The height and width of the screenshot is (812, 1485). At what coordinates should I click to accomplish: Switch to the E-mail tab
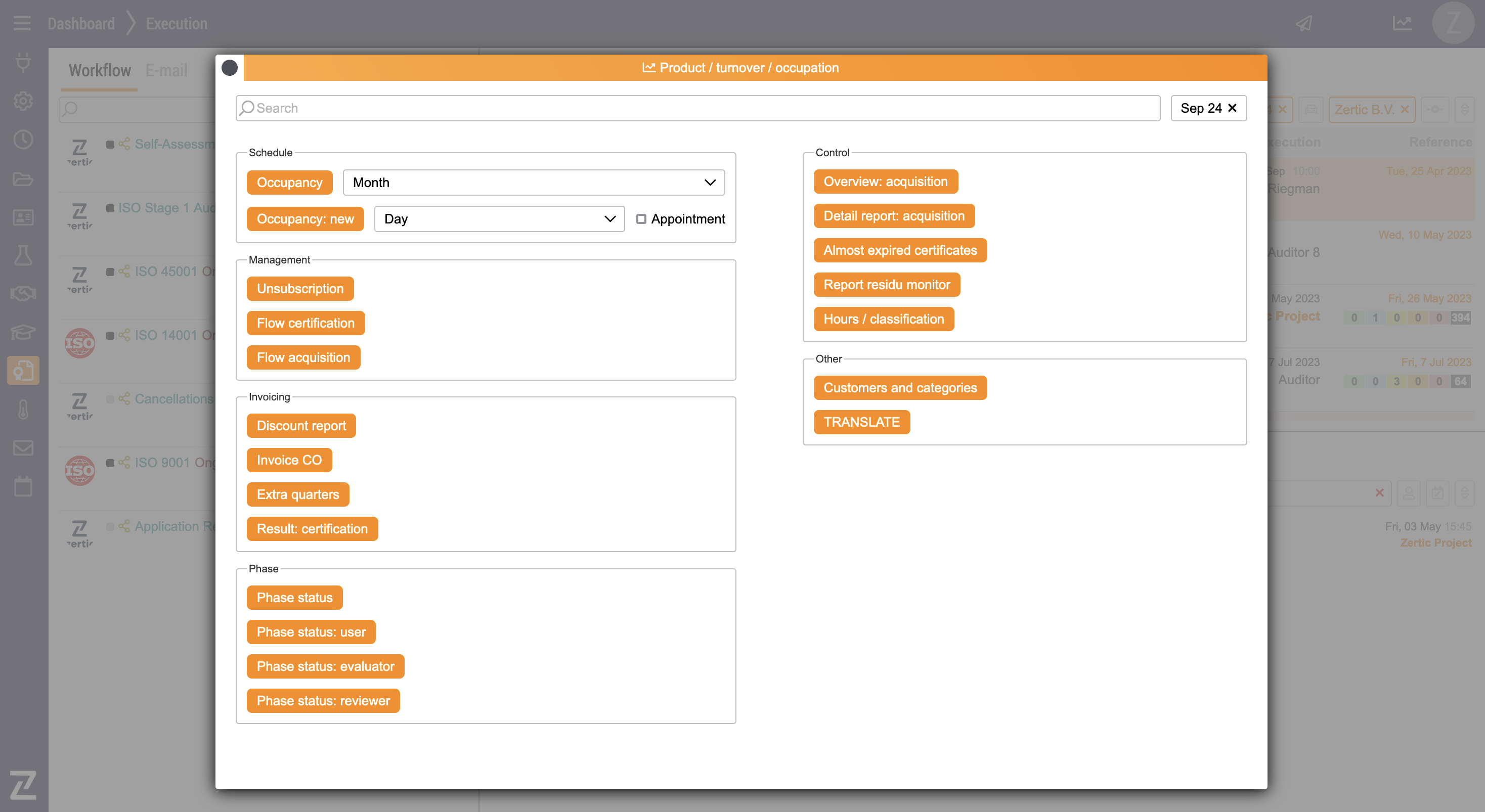click(166, 70)
